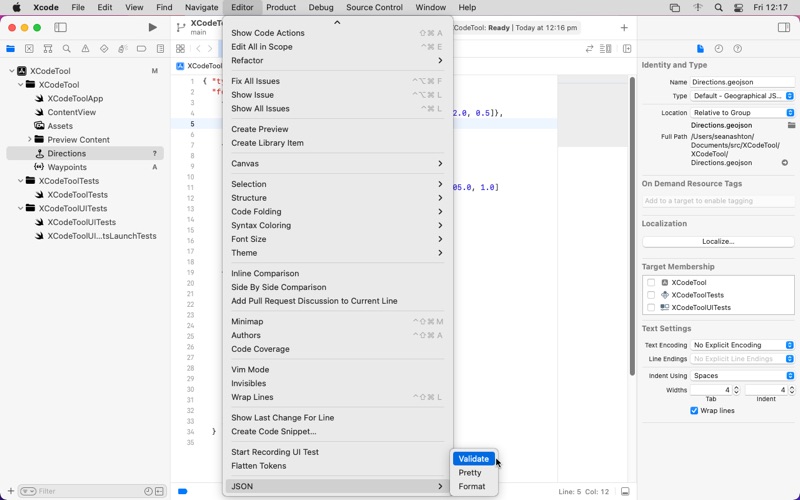Choose Validate in JSON submenu
The image size is (800, 500).
pos(473,459)
